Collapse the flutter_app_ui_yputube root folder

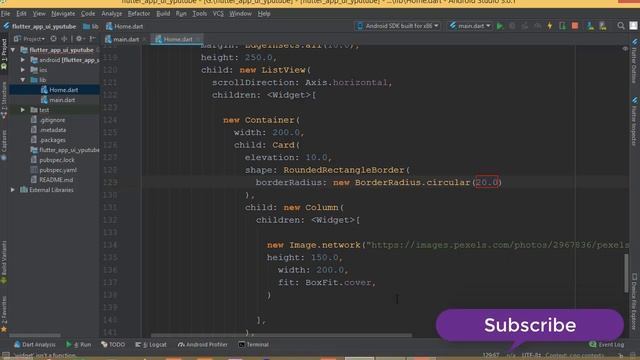(x=13, y=50)
